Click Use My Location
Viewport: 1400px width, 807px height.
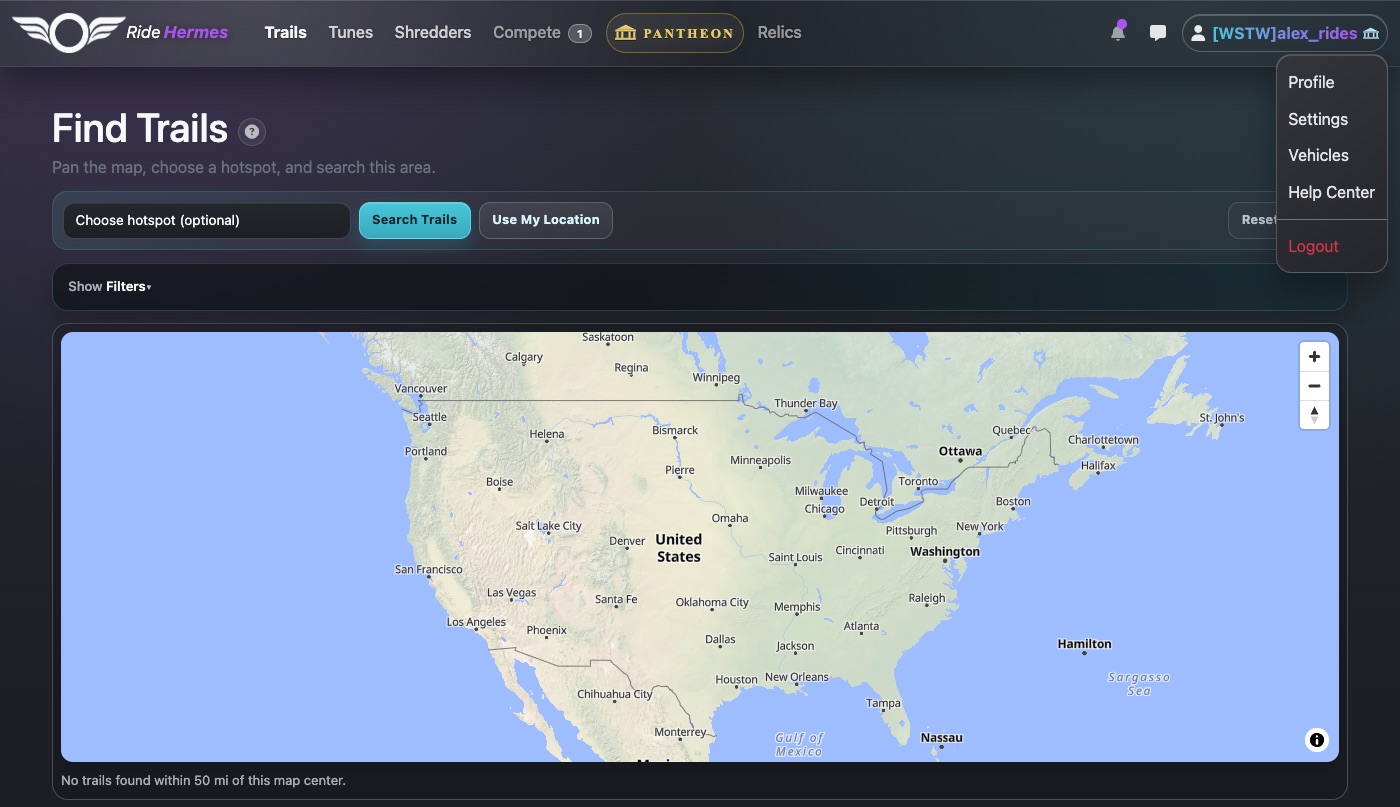click(x=546, y=220)
